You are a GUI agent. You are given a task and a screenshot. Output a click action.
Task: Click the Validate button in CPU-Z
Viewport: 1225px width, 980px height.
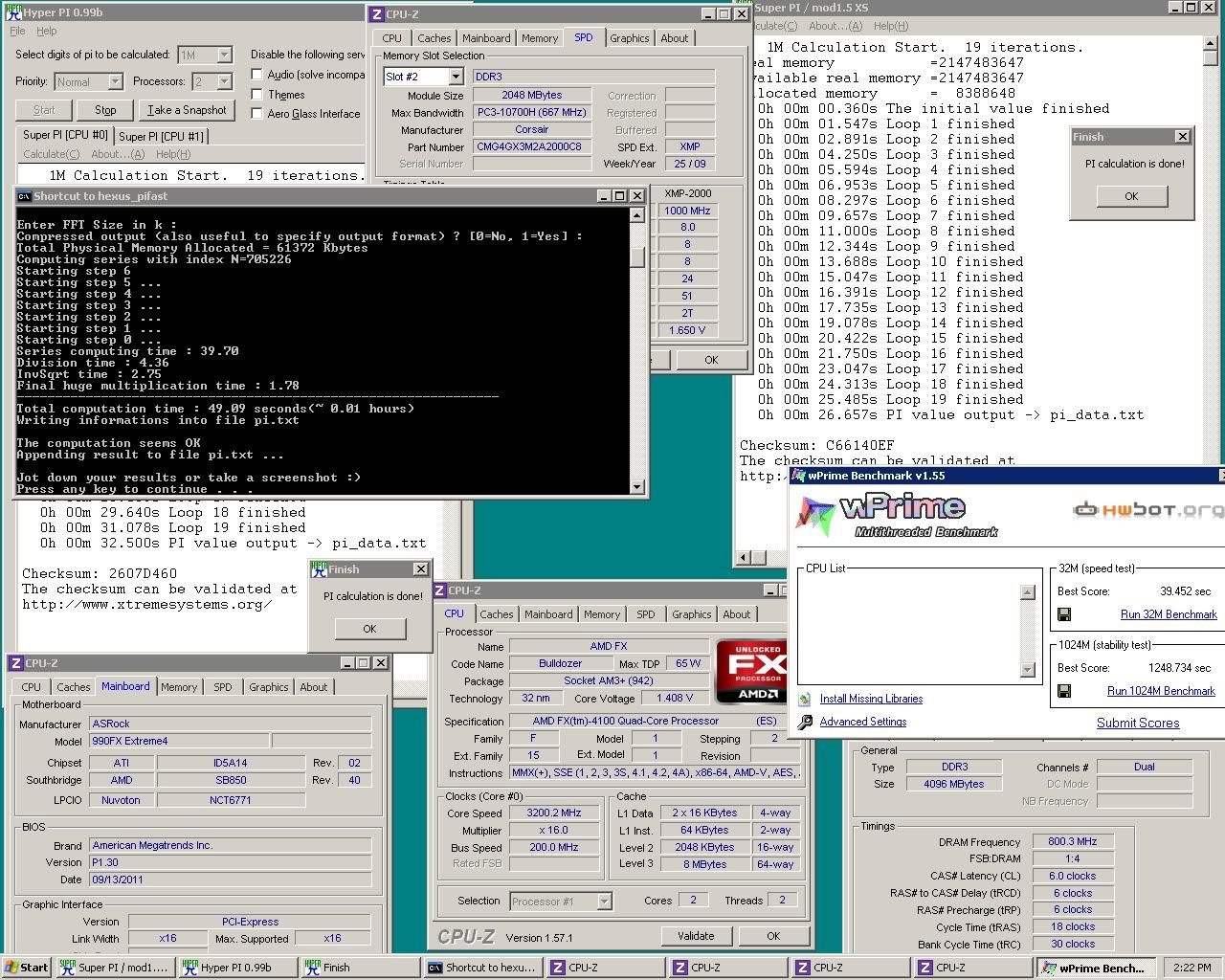696,936
